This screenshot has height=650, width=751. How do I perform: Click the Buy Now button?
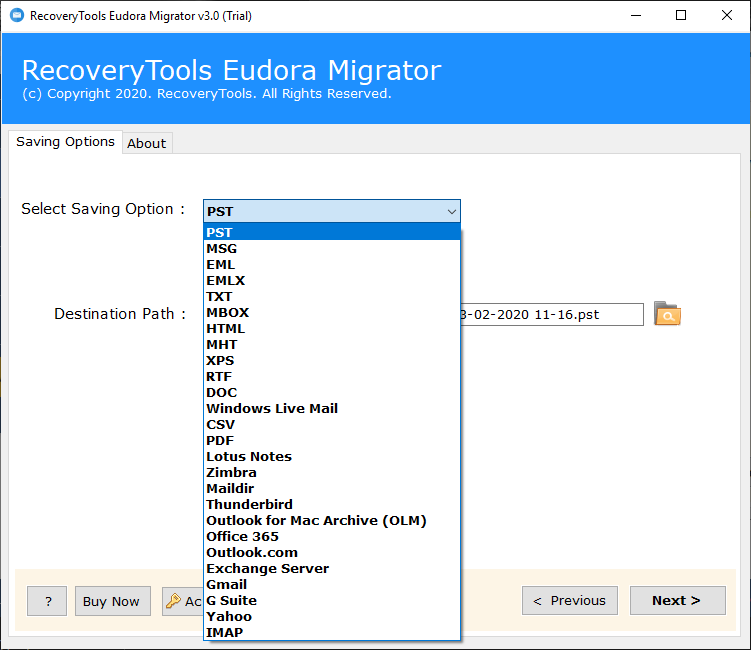[113, 601]
